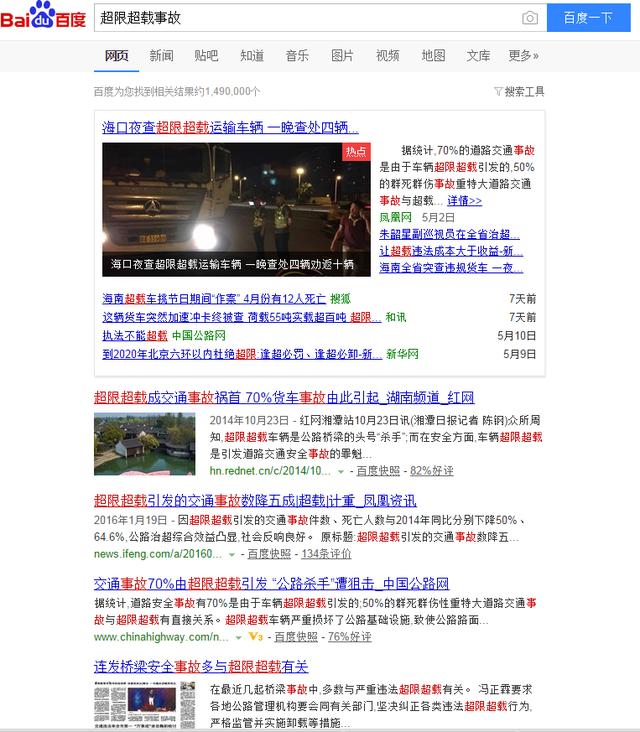Click the news.ifeng.com green URL
The image size is (640, 732).
pyautogui.click(x=158, y=554)
